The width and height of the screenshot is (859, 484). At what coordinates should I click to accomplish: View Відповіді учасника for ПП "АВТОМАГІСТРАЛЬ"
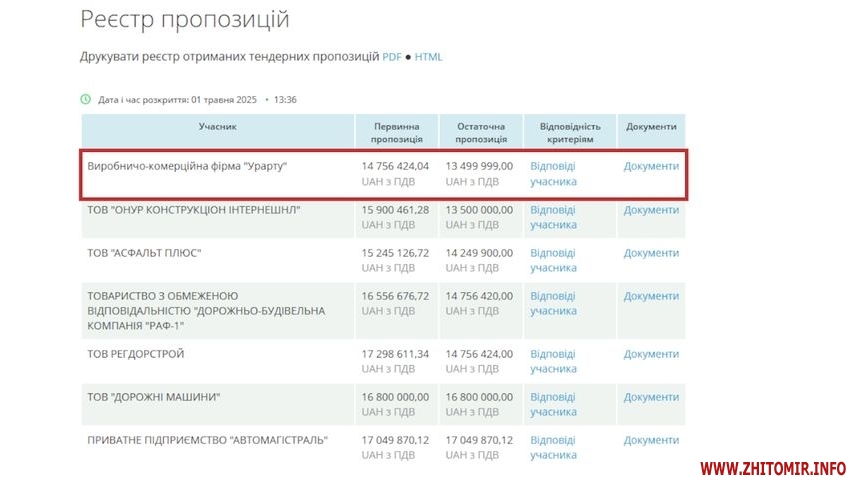tap(553, 447)
